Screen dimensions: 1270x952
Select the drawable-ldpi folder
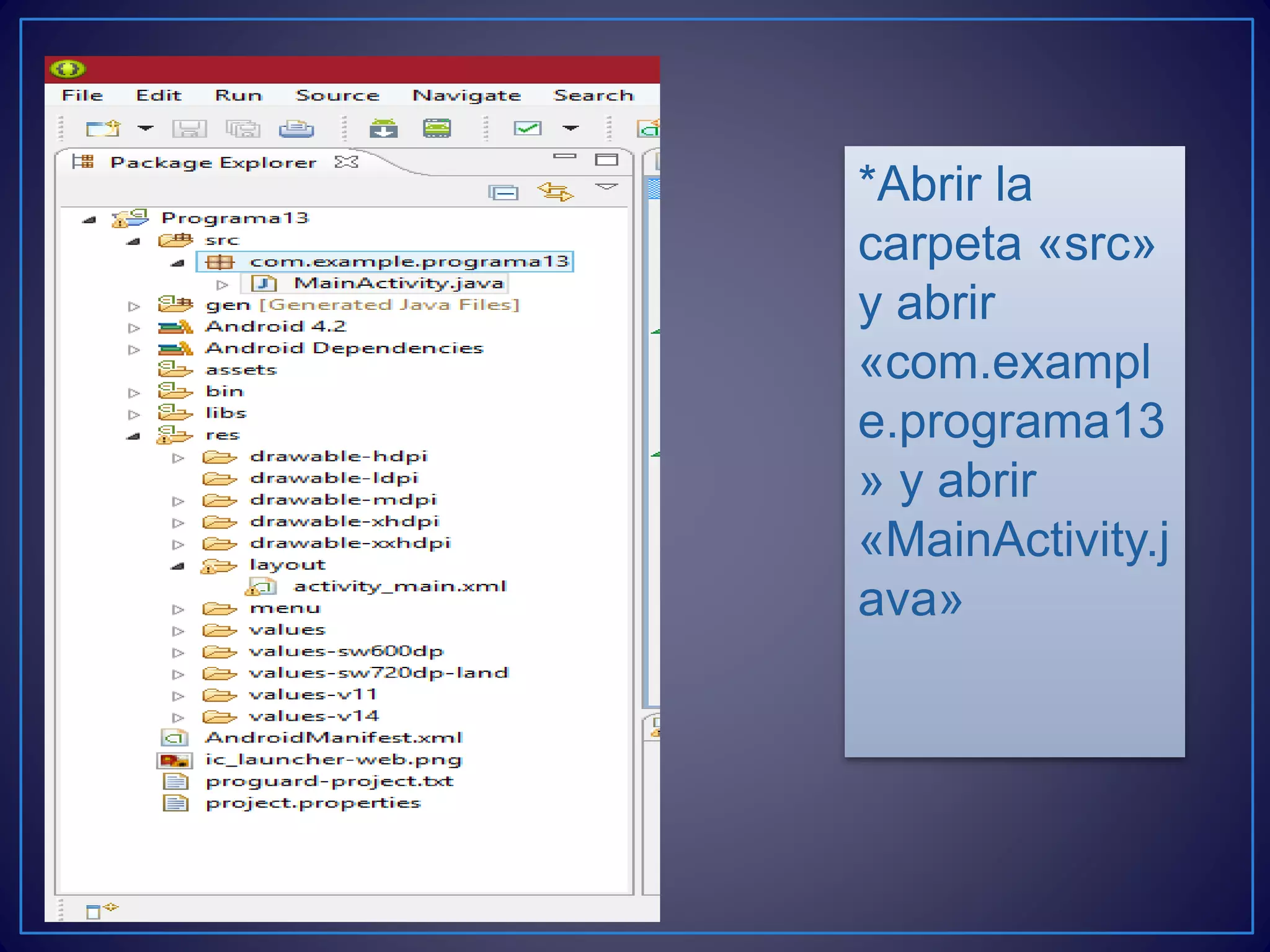[334, 478]
